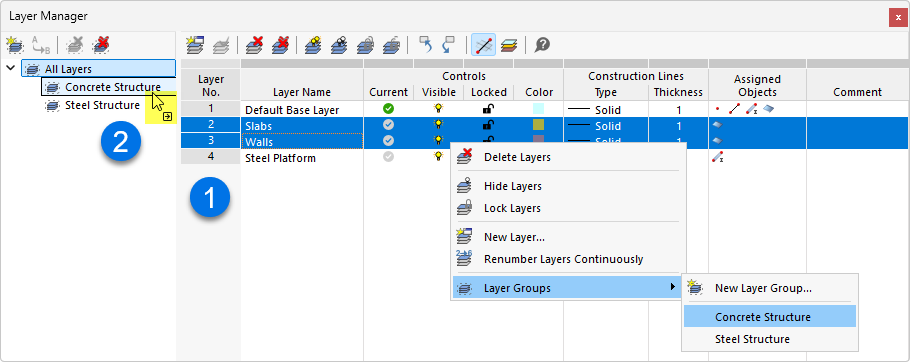Select row header number 4
Image resolution: width=910 pixels, height=362 pixels.
click(211, 157)
